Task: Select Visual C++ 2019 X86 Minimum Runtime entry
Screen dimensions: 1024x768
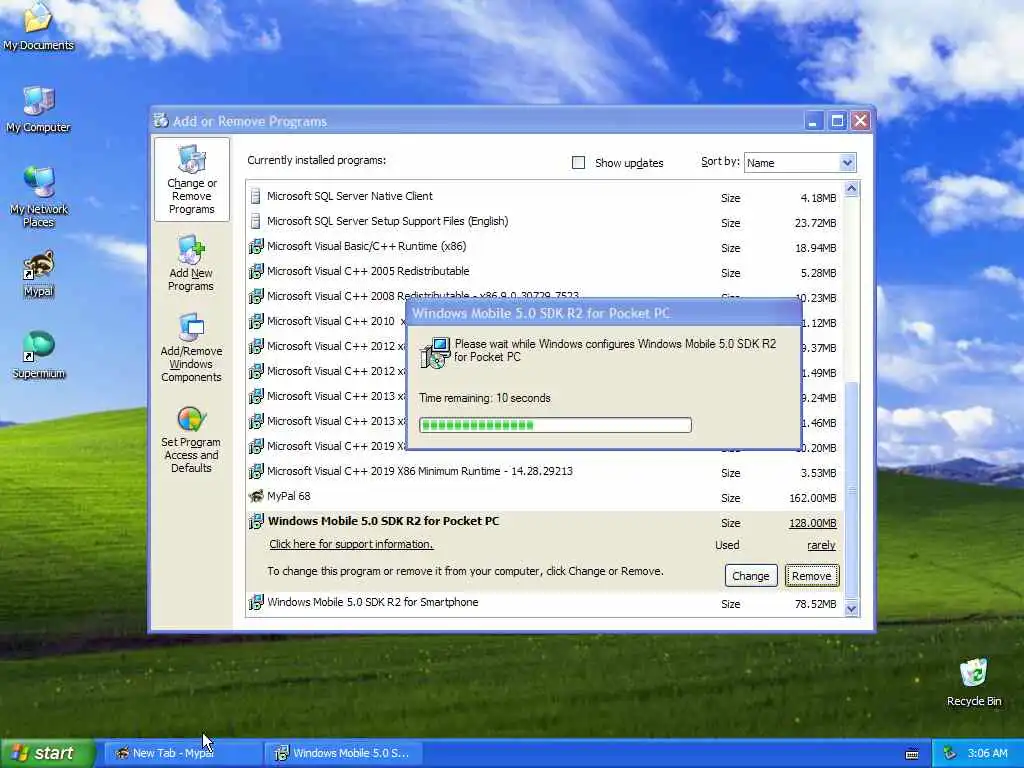Action: (x=545, y=472)
